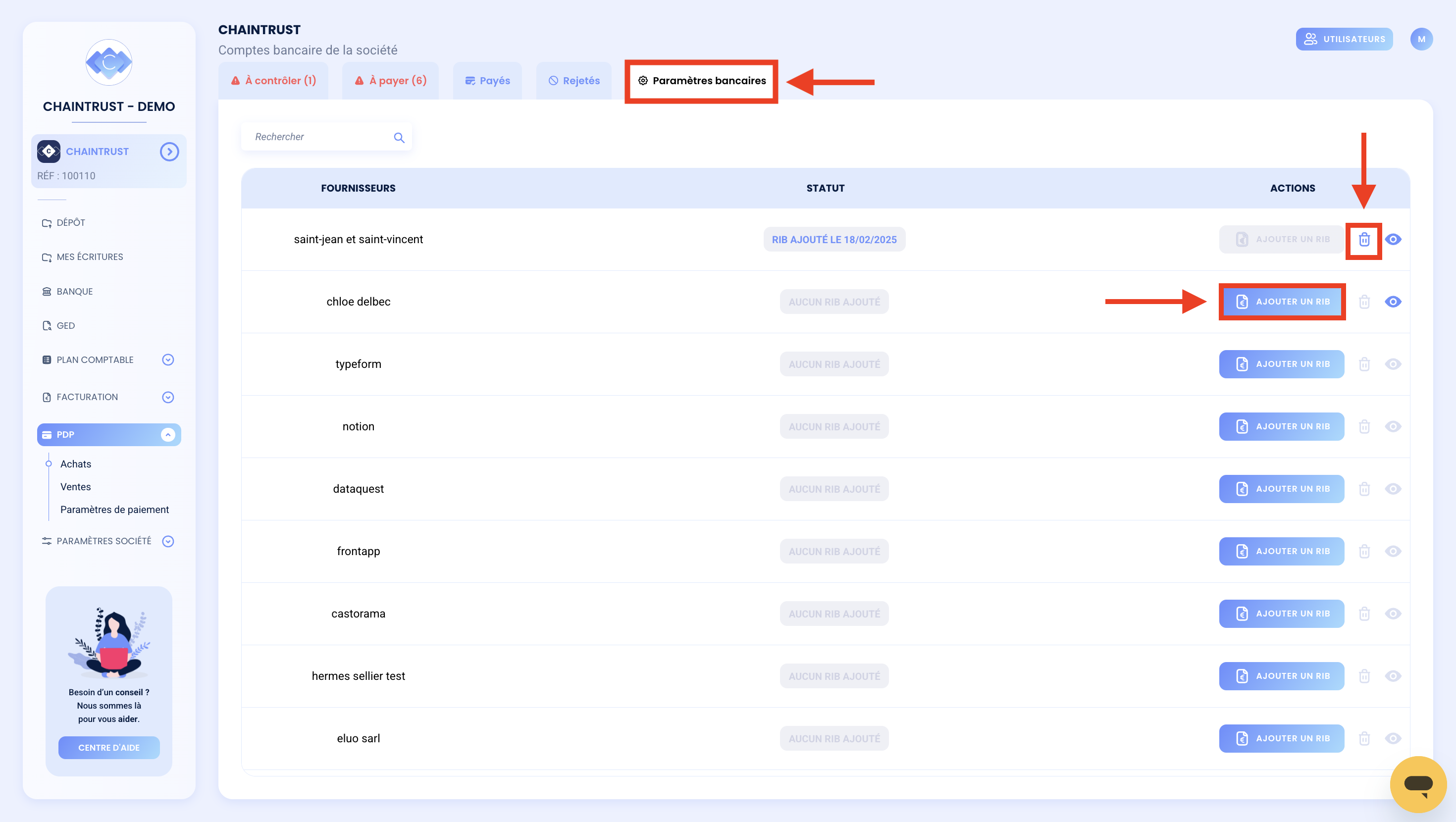Viewport: 1456px width, 822px height.
Task: Open Paramètres de paiement under PDP
Action: 115,510
